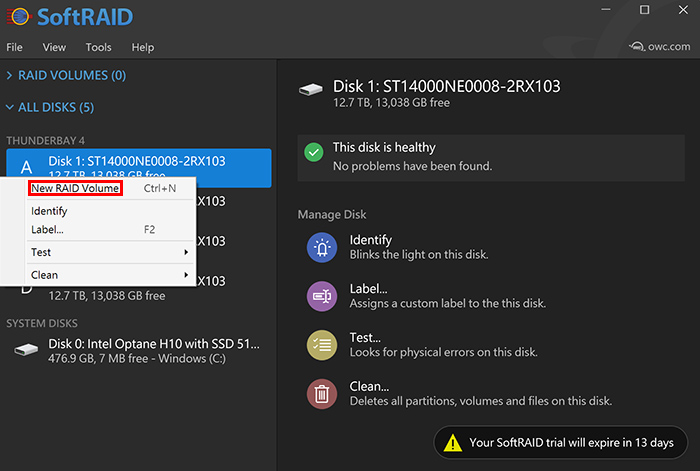Click Clean... under Manage Disk

pos(369,386)
